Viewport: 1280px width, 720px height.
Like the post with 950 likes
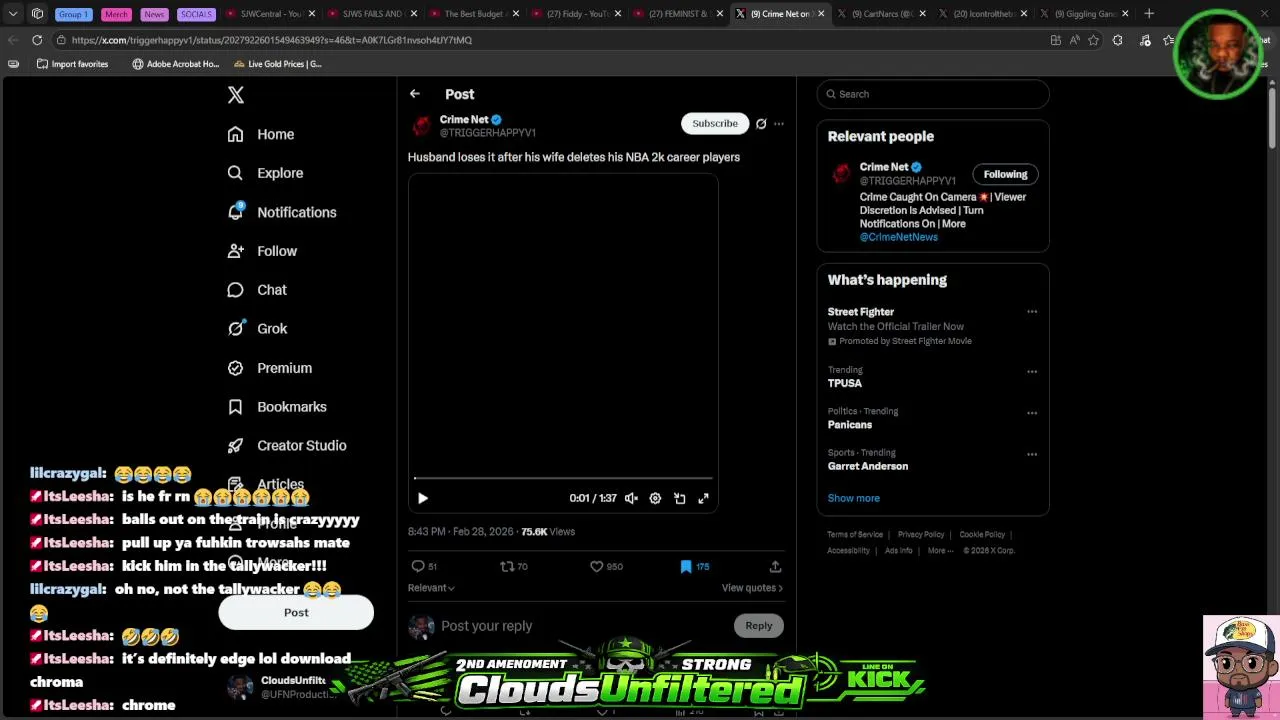606,566
